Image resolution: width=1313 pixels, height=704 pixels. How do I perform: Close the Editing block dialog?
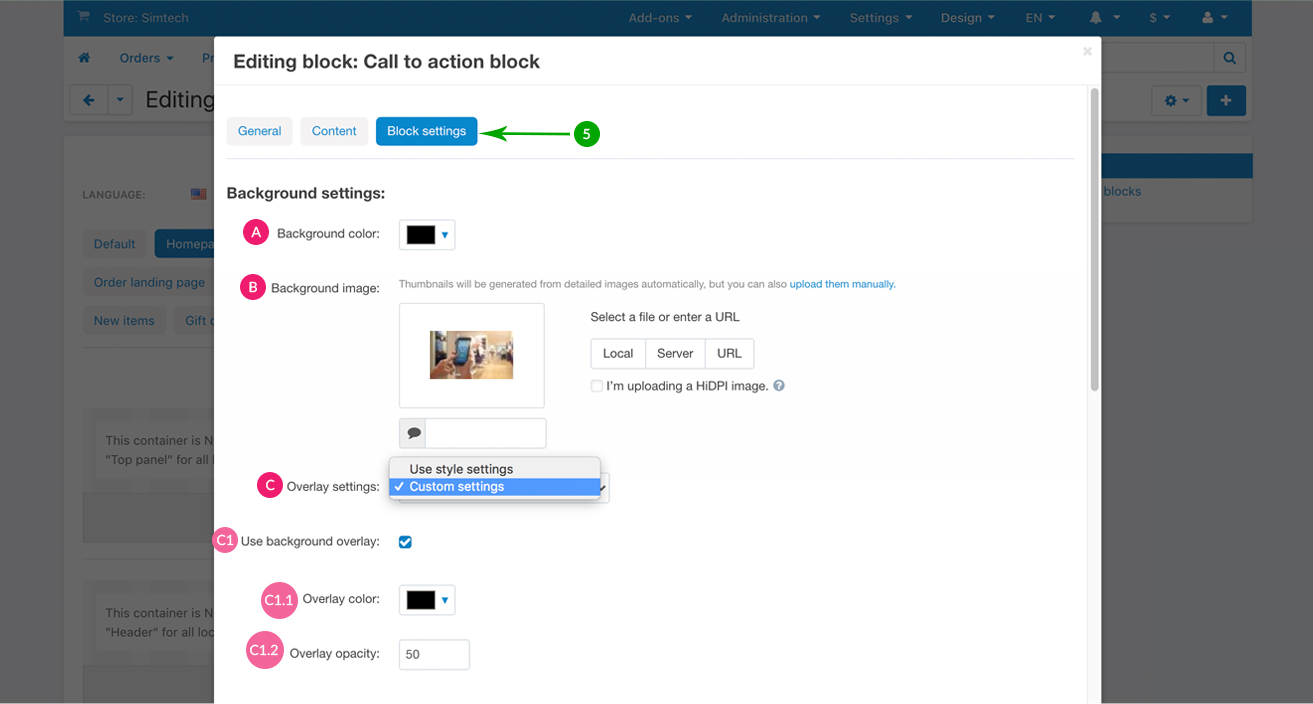[x=1087, y=51]
